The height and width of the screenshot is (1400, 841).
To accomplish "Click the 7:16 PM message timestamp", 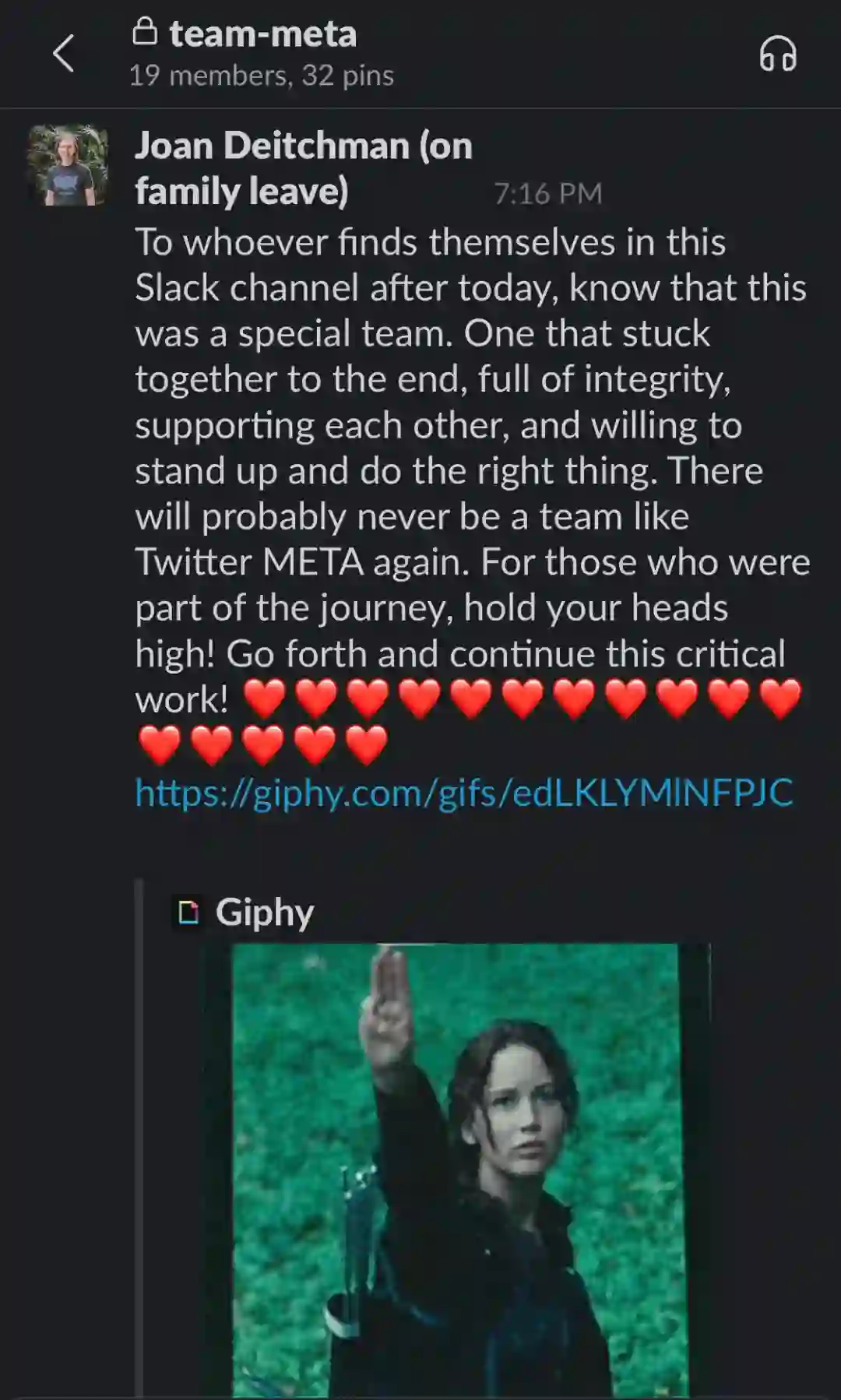I will (x=548, y=193).
